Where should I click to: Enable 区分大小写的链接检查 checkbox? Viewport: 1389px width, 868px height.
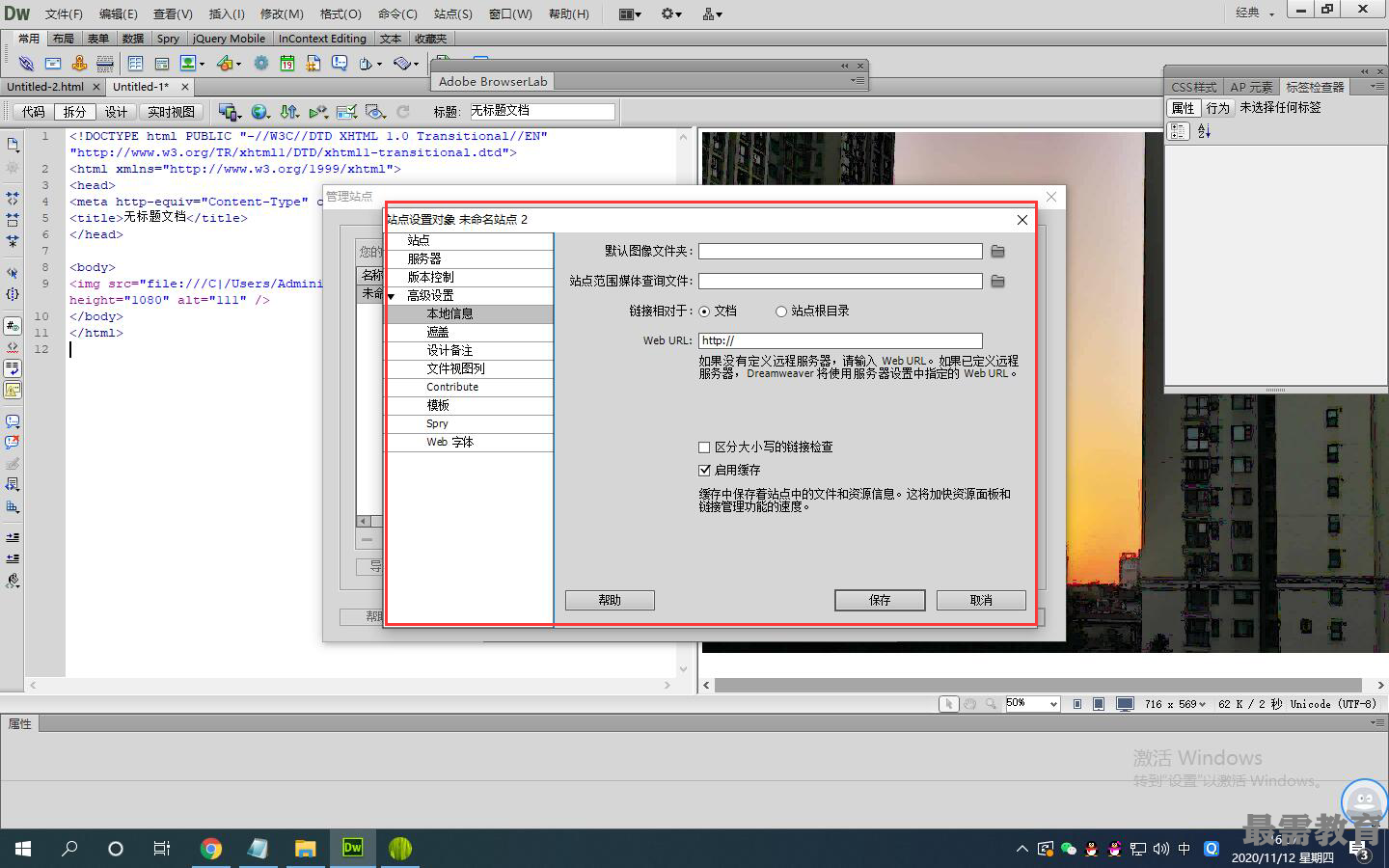click(704, 448)
